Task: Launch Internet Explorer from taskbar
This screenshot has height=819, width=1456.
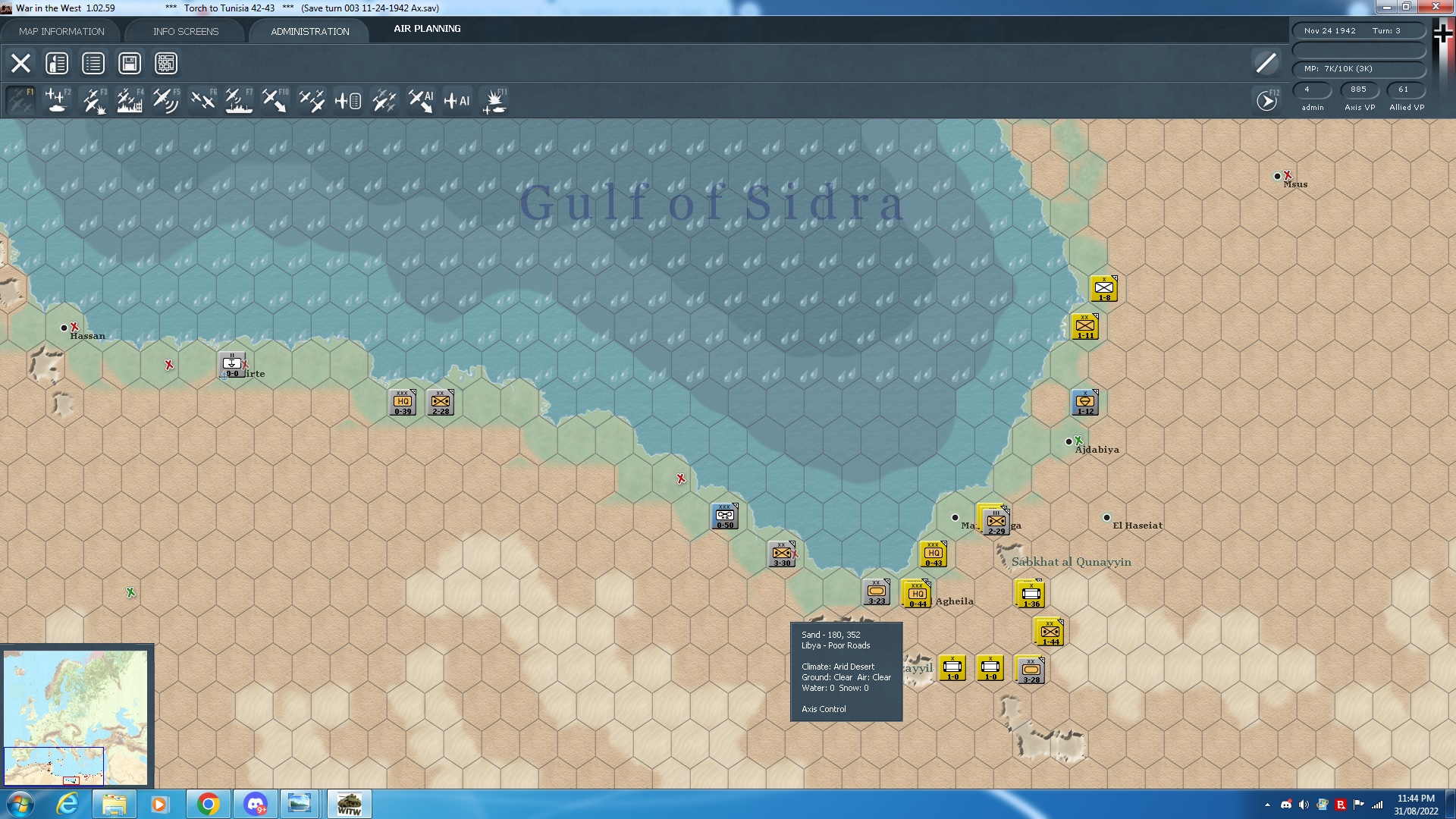Action: (68, 804)
